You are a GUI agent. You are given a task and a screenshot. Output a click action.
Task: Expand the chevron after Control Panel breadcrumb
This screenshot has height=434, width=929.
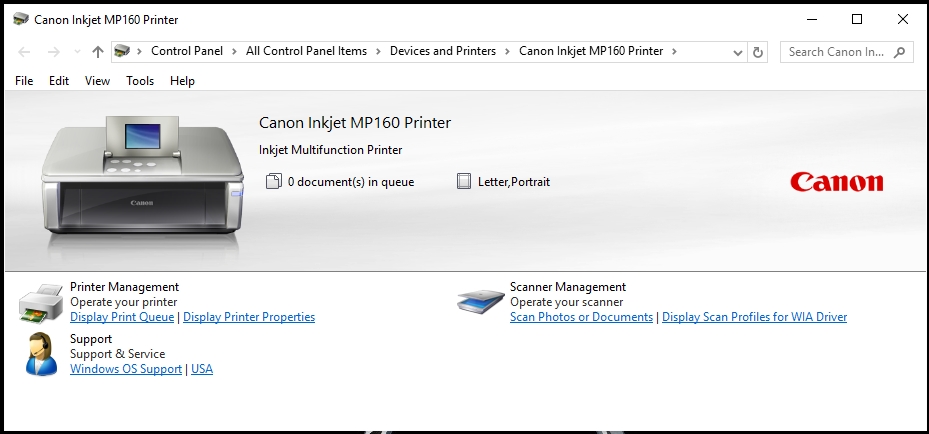click(x=235, y=52)
